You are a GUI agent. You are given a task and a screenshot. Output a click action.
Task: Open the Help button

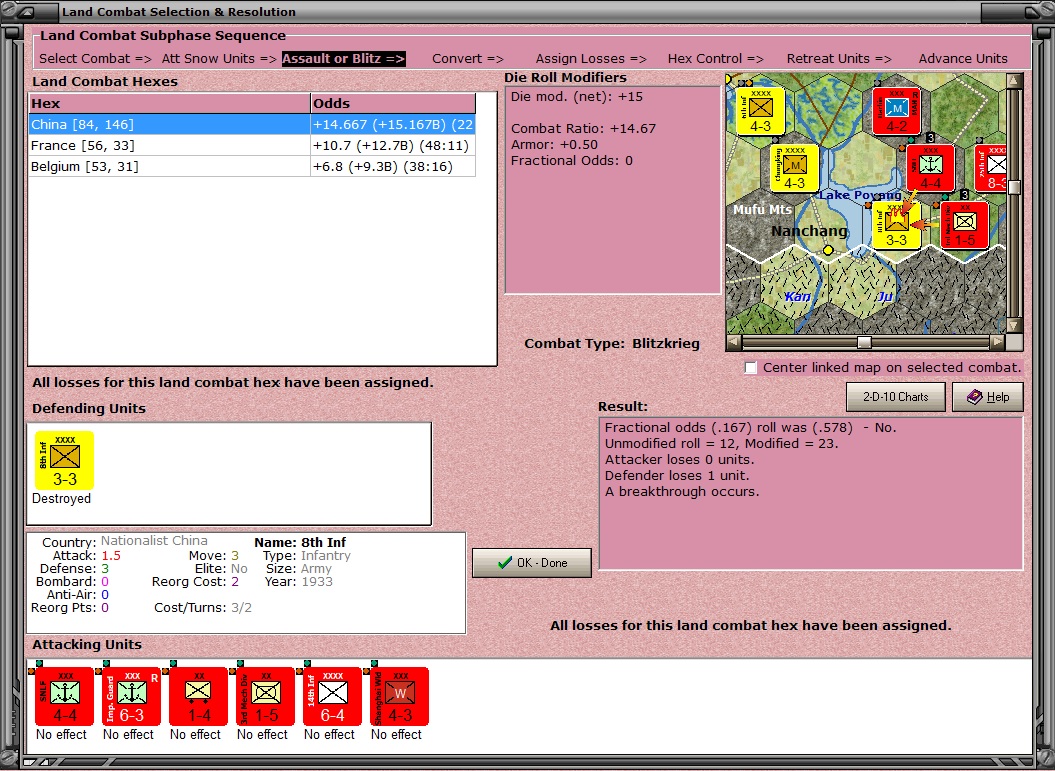(988, 397)
